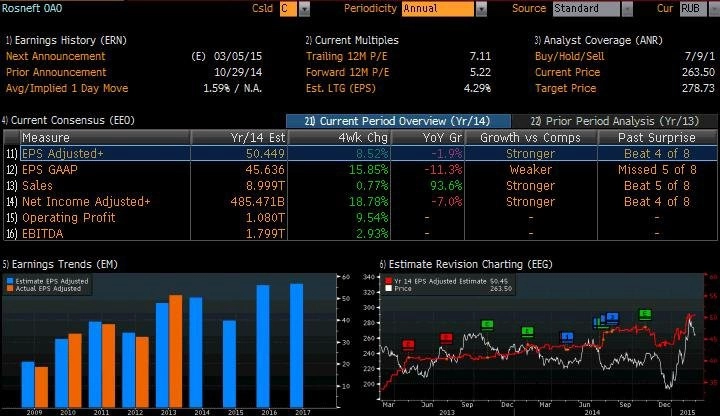Click the YoY Gr column header
This screenshot has width=720, height=416.
(428, 138)
